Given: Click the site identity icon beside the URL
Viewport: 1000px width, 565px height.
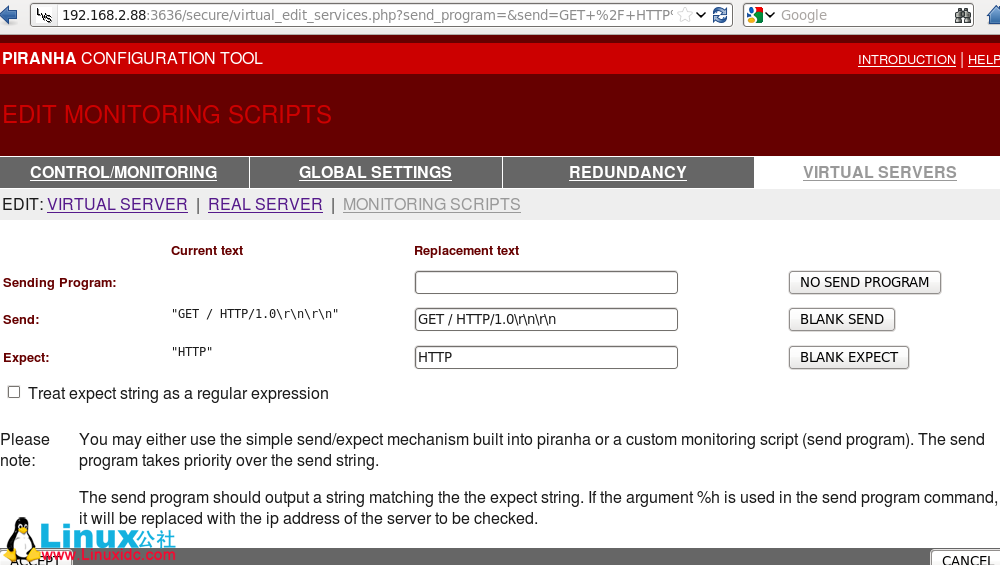Looking at the screenshot, I should coord(46,15).
